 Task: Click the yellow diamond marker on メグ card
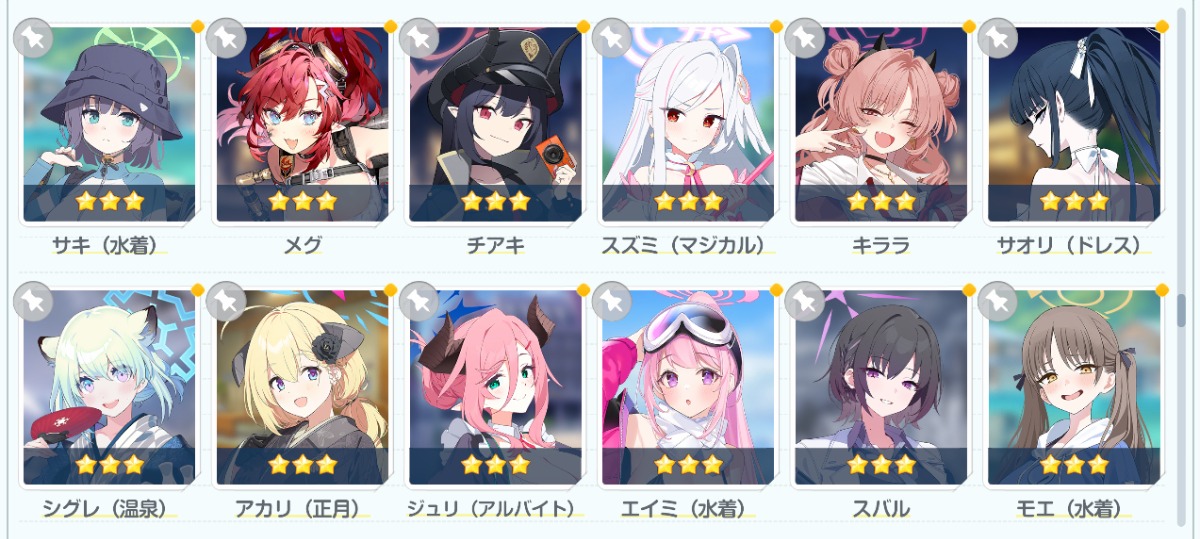point(390,25)
